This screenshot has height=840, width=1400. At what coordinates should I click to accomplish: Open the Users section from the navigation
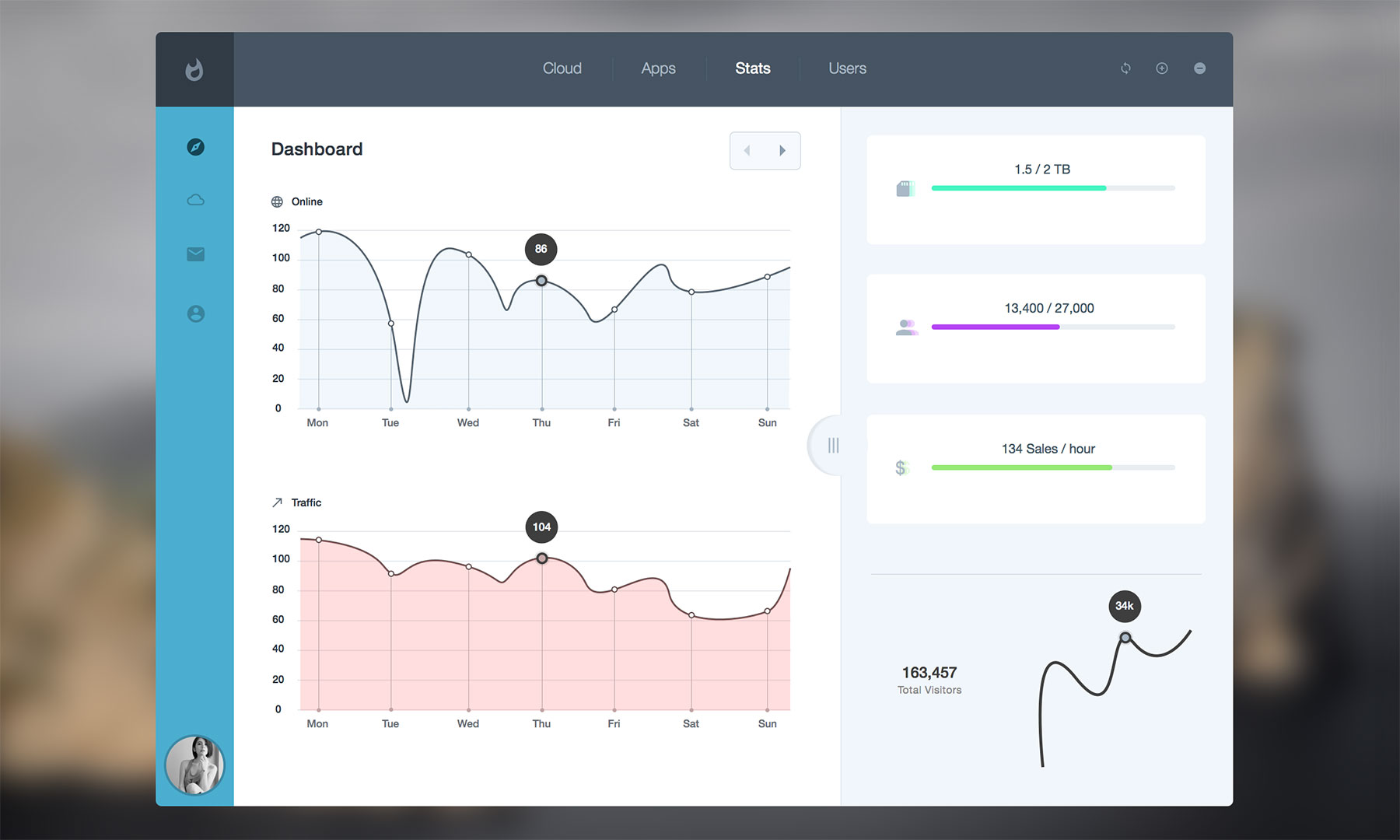point(847,68)
